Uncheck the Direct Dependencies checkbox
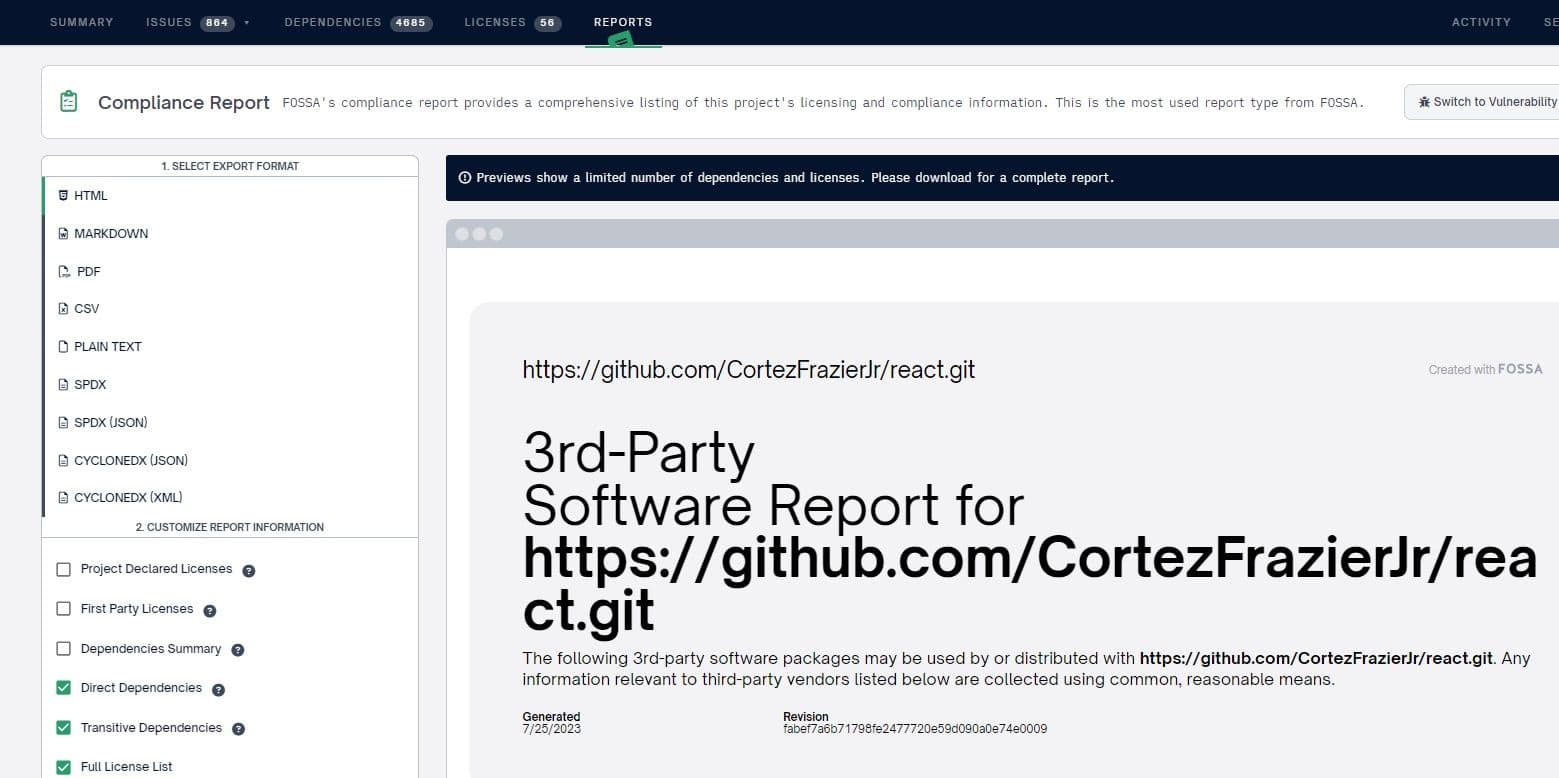Screen dimensions: 1559x778 point(64,688)
